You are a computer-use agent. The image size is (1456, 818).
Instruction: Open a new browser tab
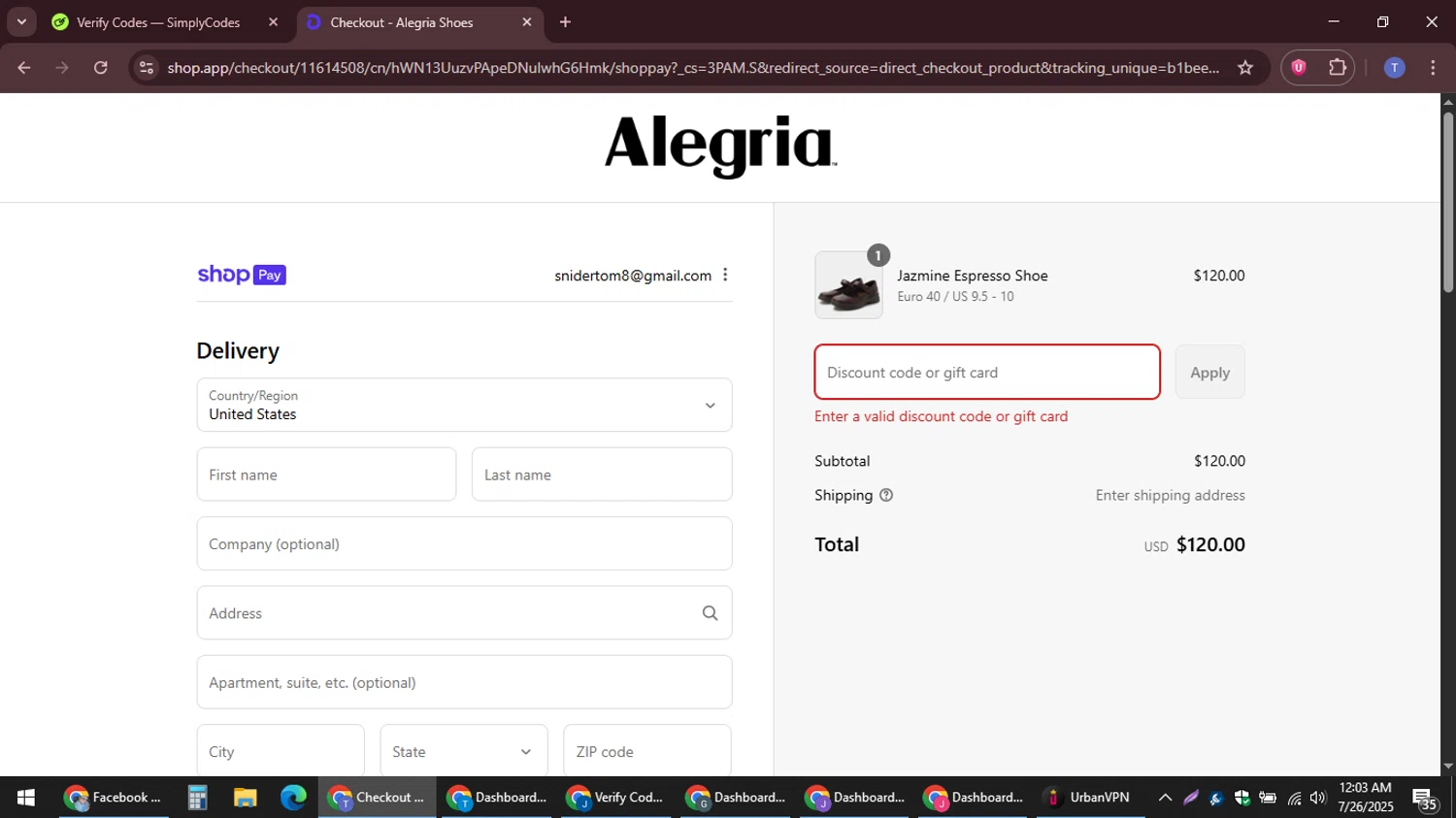pos(565,22)
